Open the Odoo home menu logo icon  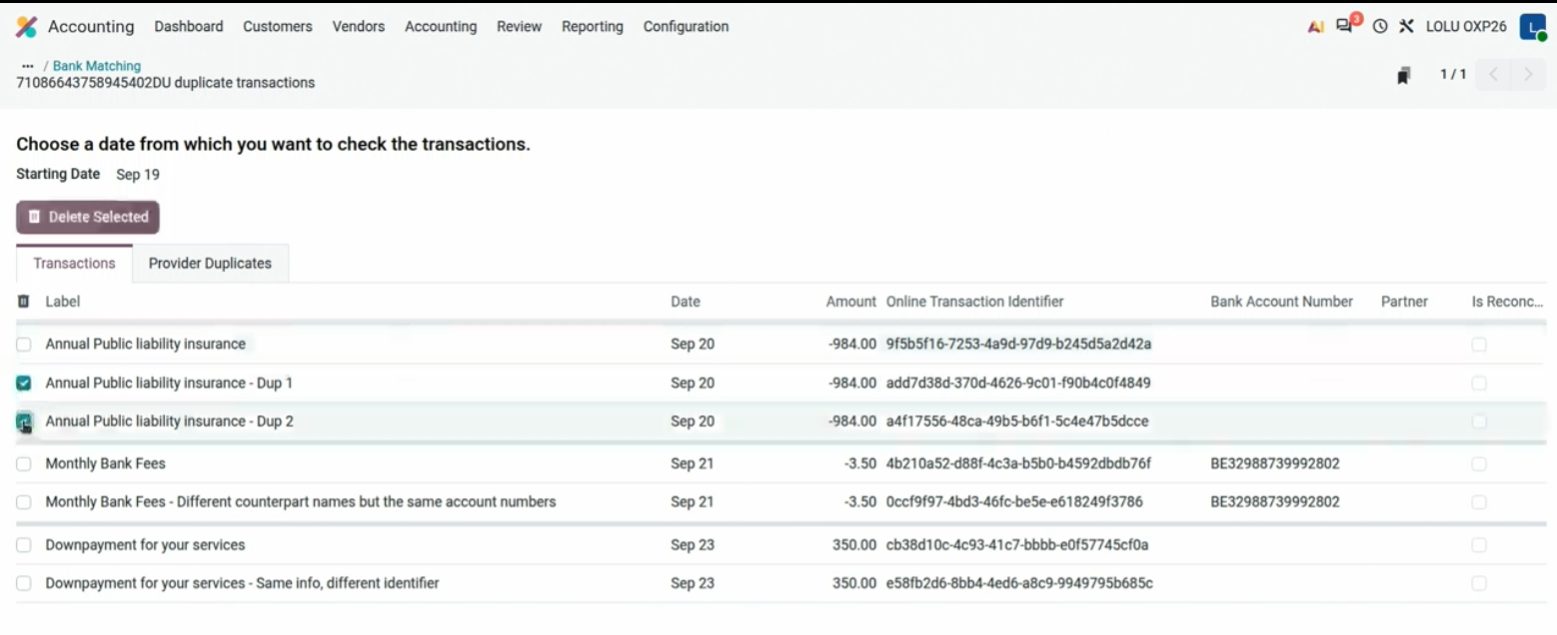(26, 27)
